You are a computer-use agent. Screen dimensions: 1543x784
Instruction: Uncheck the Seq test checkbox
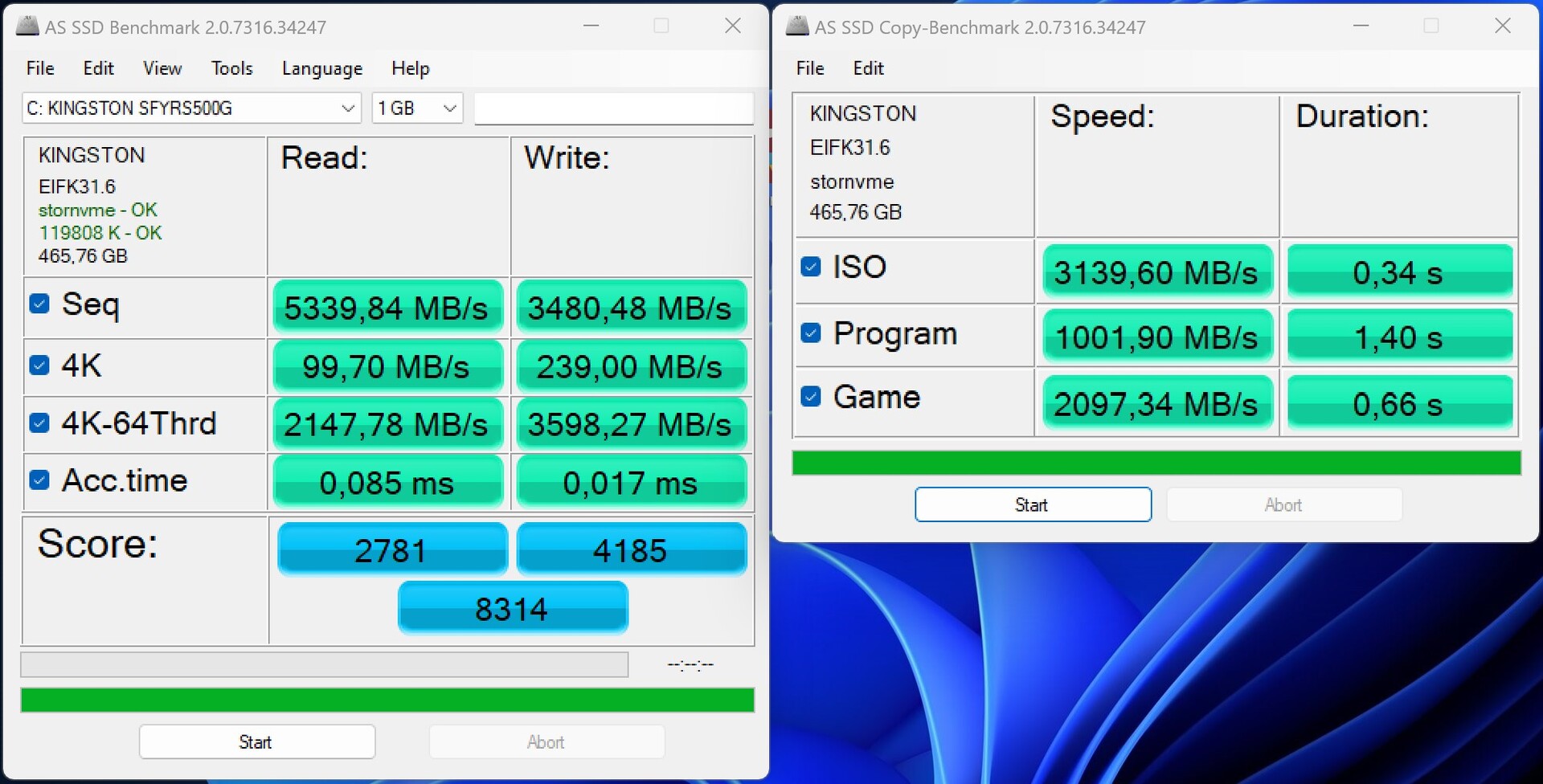(x=39, y=304)
